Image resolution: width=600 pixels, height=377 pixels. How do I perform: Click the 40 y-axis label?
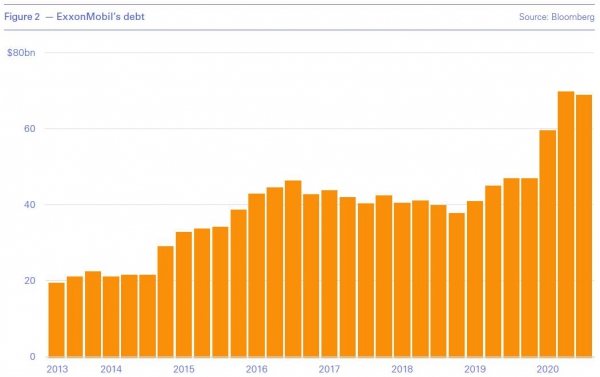click(x=29, y=204)
